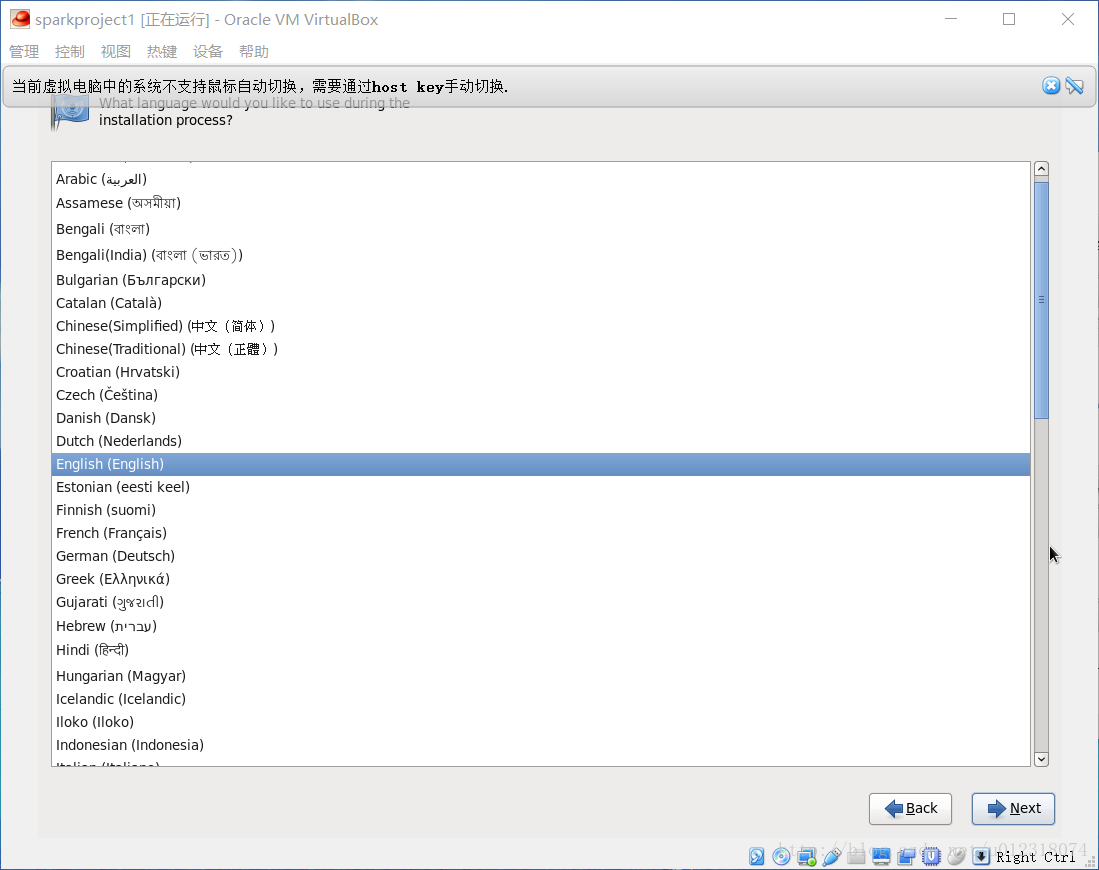Click the don't-show-again notification icon
The height and width of the screenshot is (870, 1099).
tap(1074, 86)
